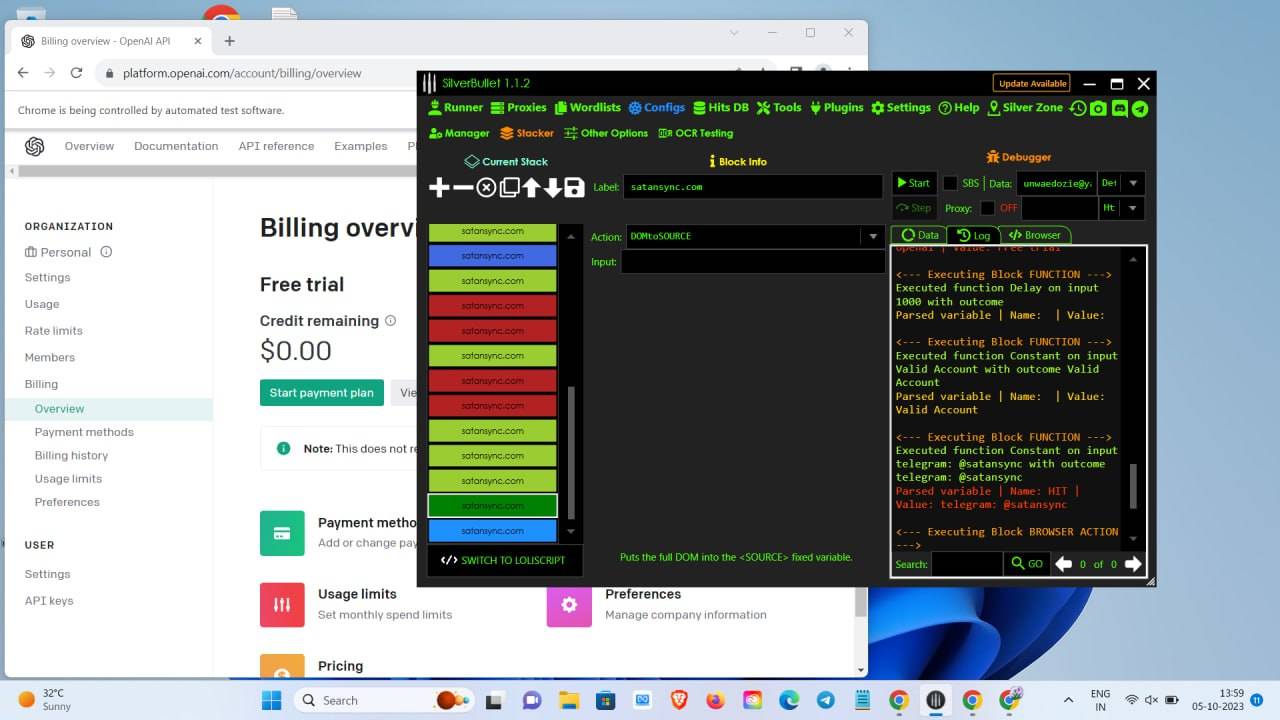The image size is (1280, 720).
Task: Open Rate limits in the Organization sidebar
Action: tap(54, 331)
